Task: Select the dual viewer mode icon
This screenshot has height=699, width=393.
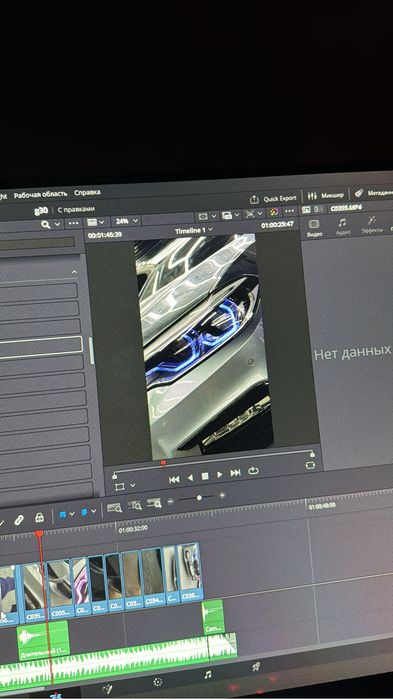Action: (318, 209)
